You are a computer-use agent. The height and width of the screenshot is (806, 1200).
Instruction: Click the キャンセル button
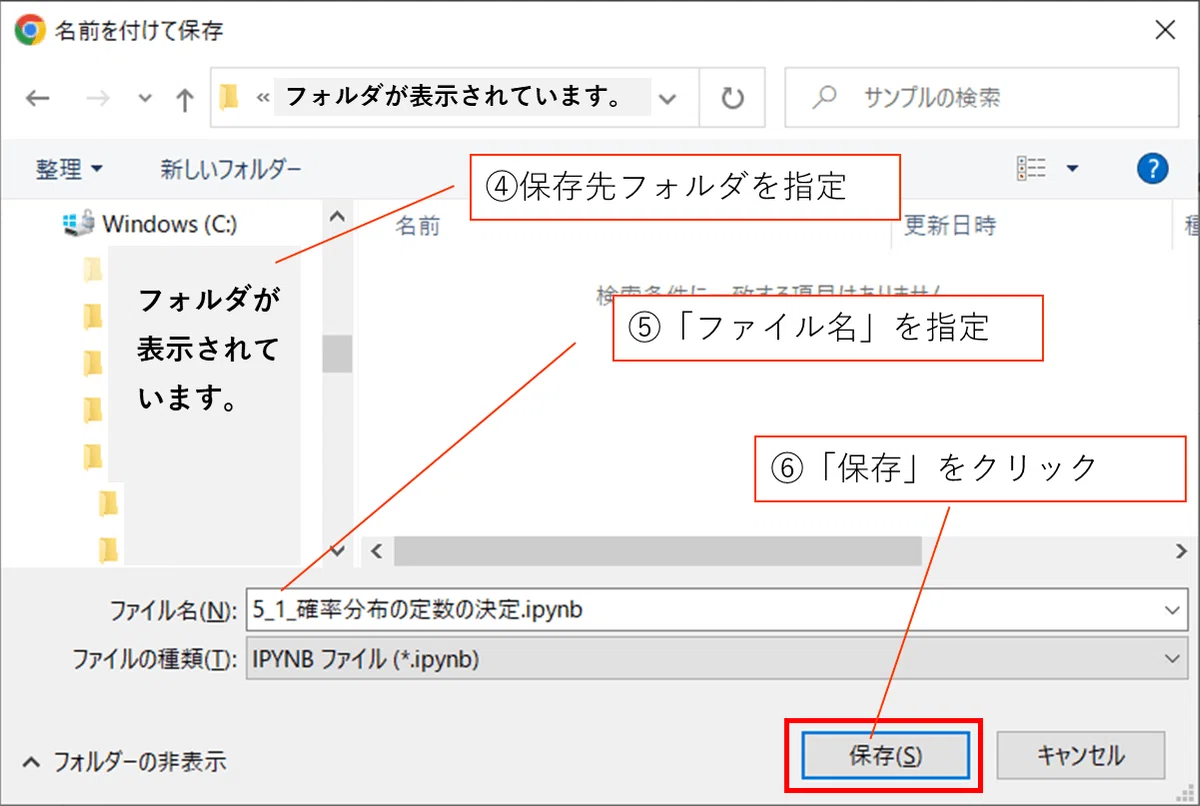coord(1080,755)
